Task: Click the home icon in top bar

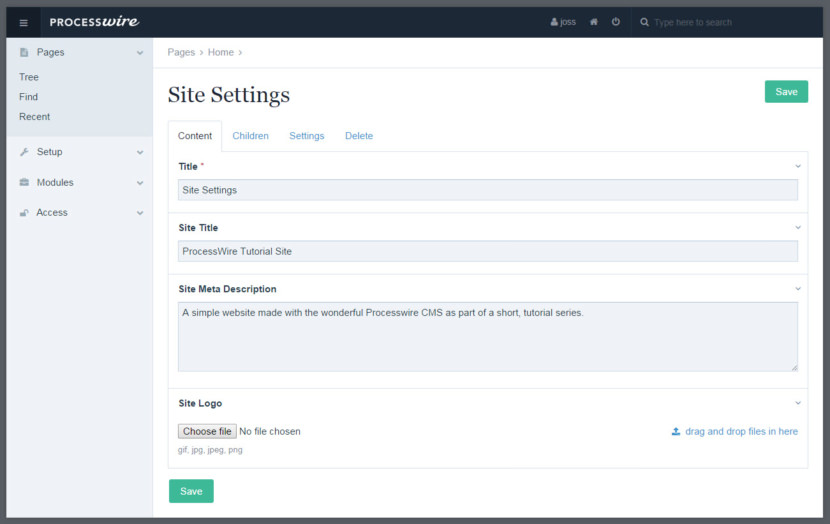Action: coord(594,22)
